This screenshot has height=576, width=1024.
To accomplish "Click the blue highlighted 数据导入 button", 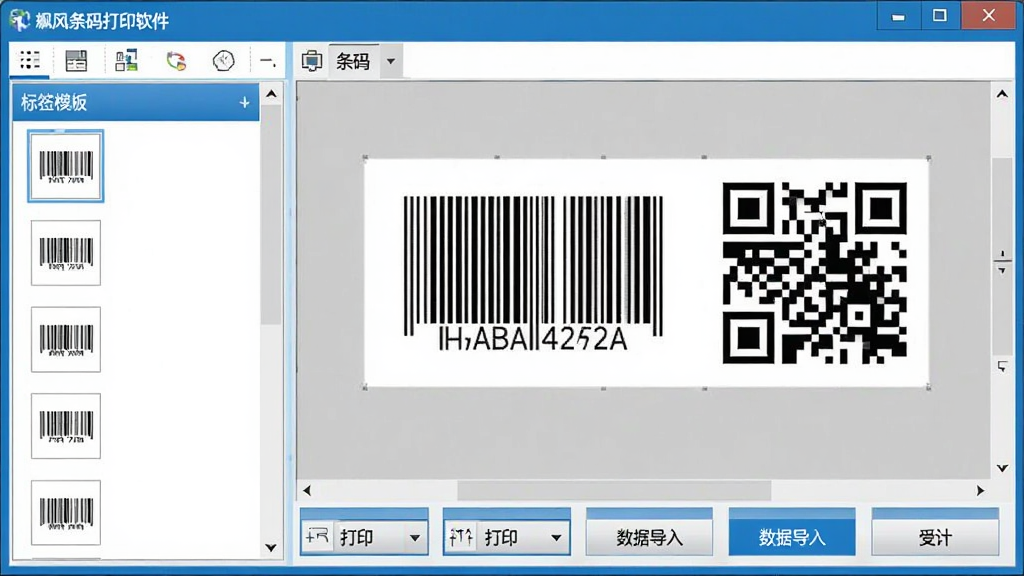I will (792, 532).
